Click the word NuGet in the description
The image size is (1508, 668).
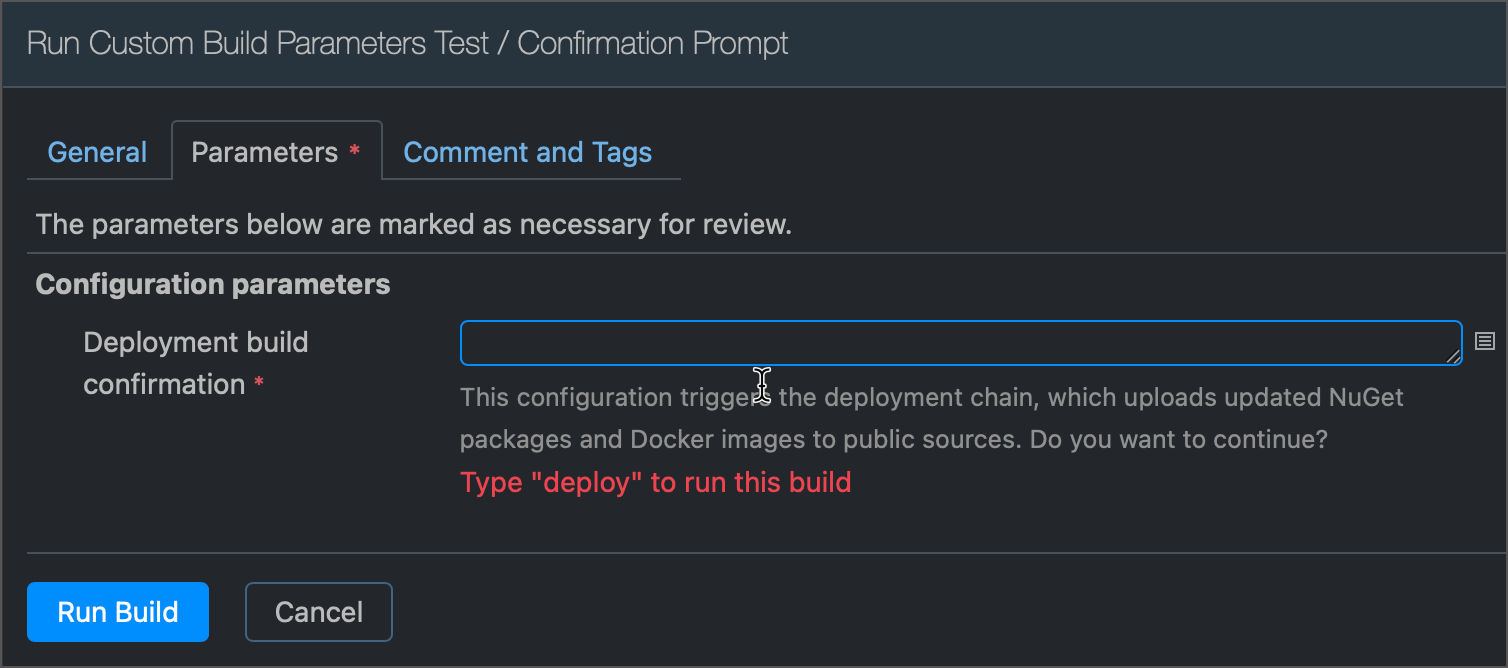tap(1366, 397)
